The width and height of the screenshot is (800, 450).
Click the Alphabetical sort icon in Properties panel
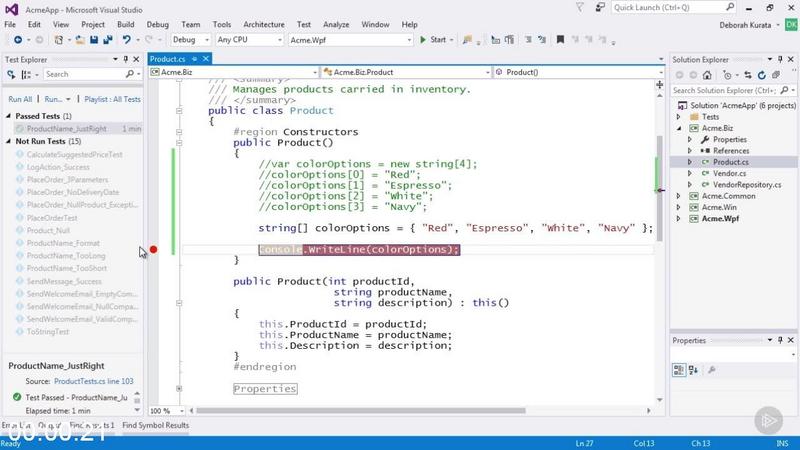[x=693, y=370]
